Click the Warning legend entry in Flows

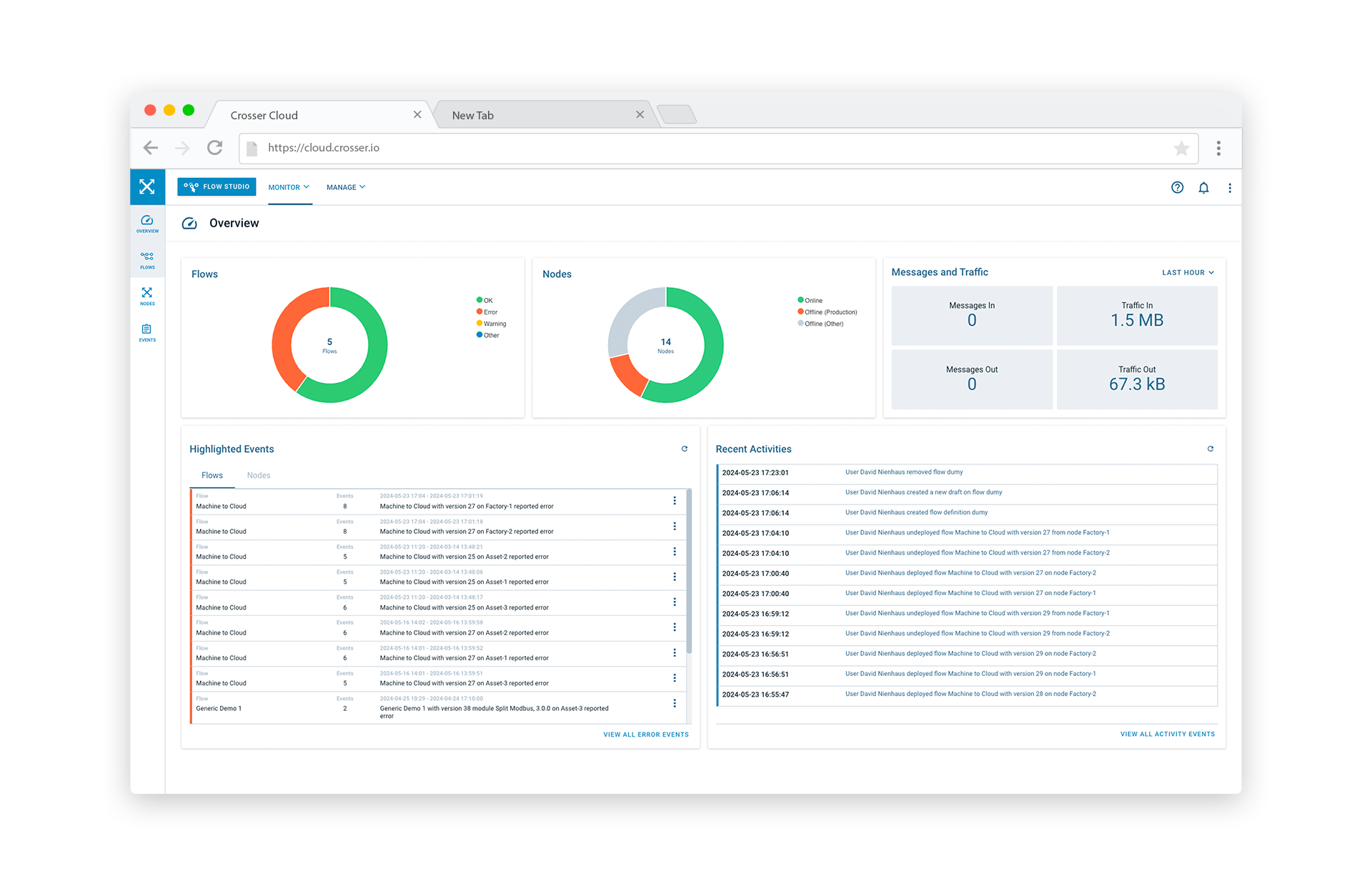pyautogui.click(x=492, y=324)
